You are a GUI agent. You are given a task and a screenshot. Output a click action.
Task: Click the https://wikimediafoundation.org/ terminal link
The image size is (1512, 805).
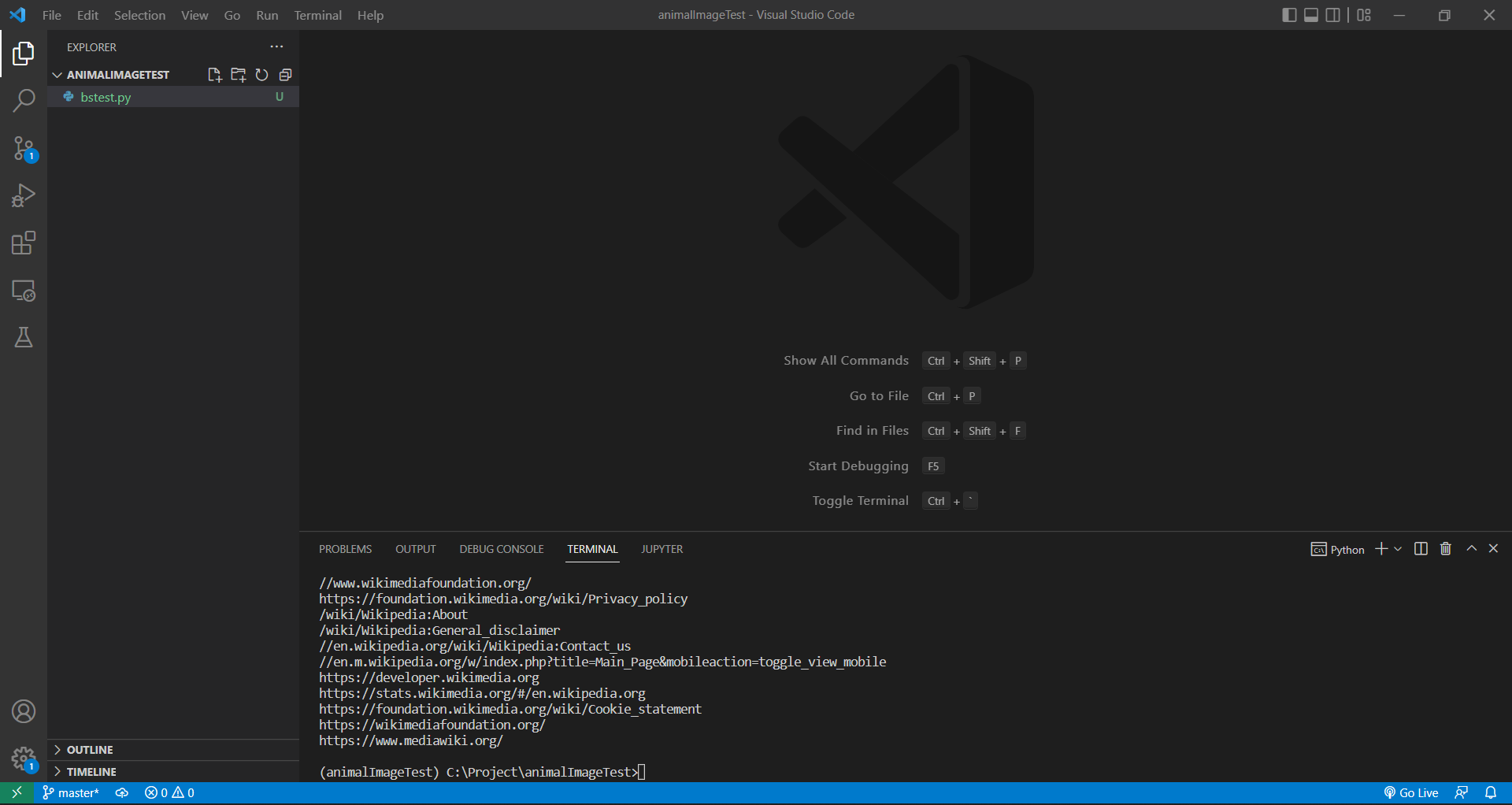point(432,725)
